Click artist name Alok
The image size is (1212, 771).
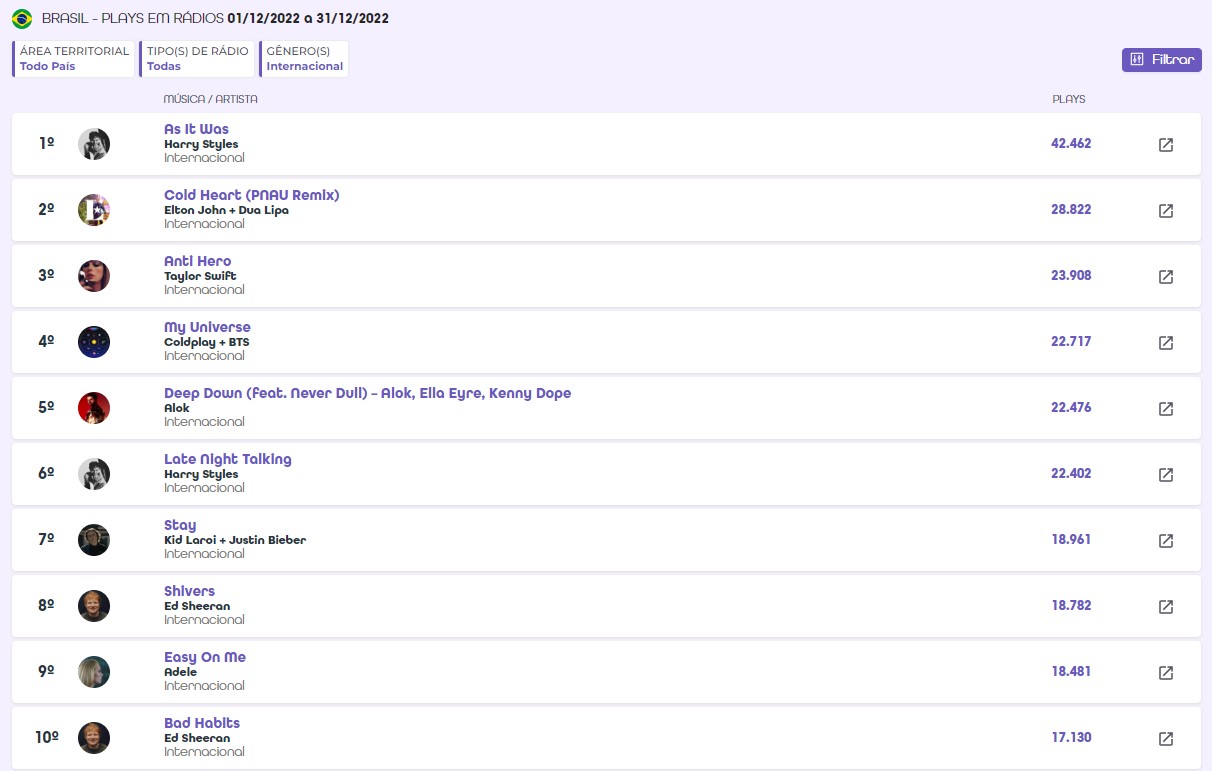(177, 408)
